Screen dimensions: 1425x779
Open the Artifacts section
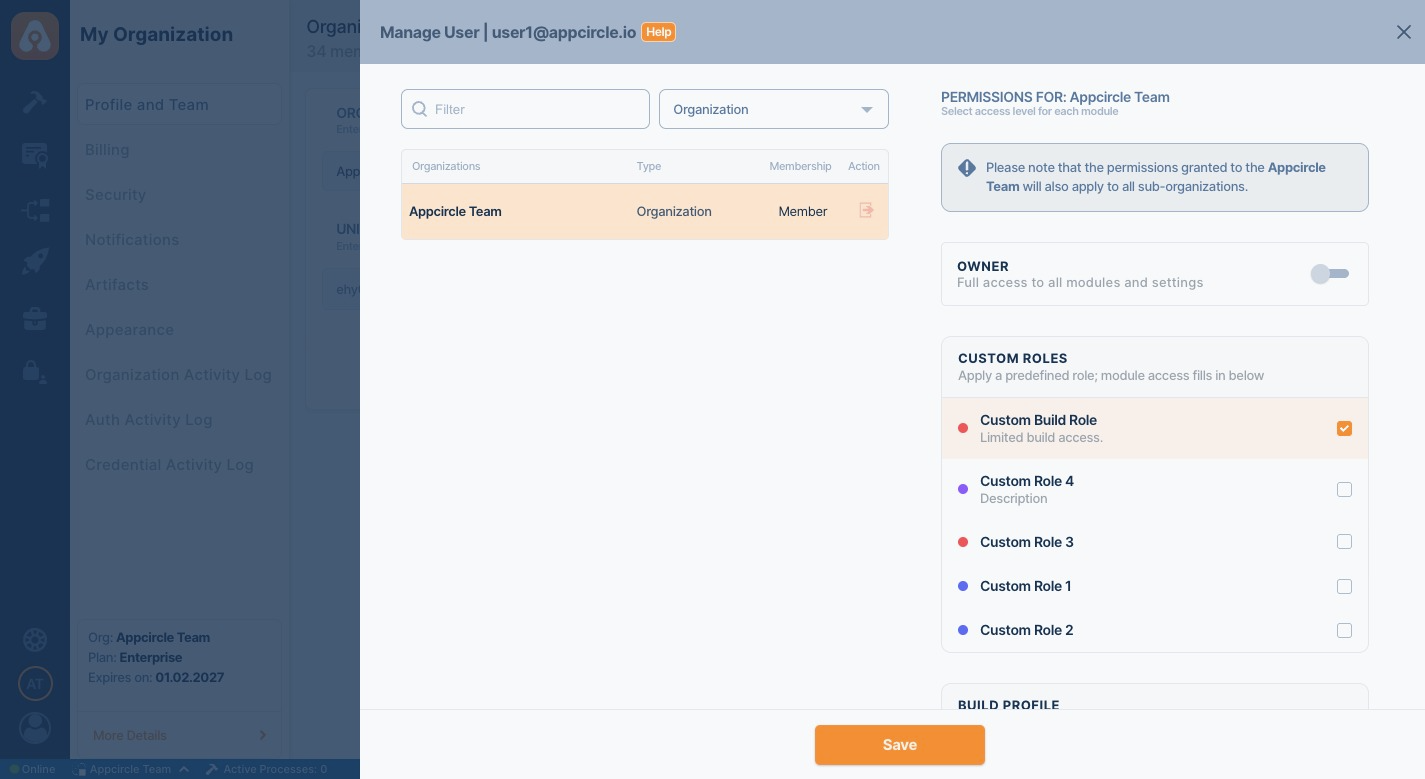117,285
